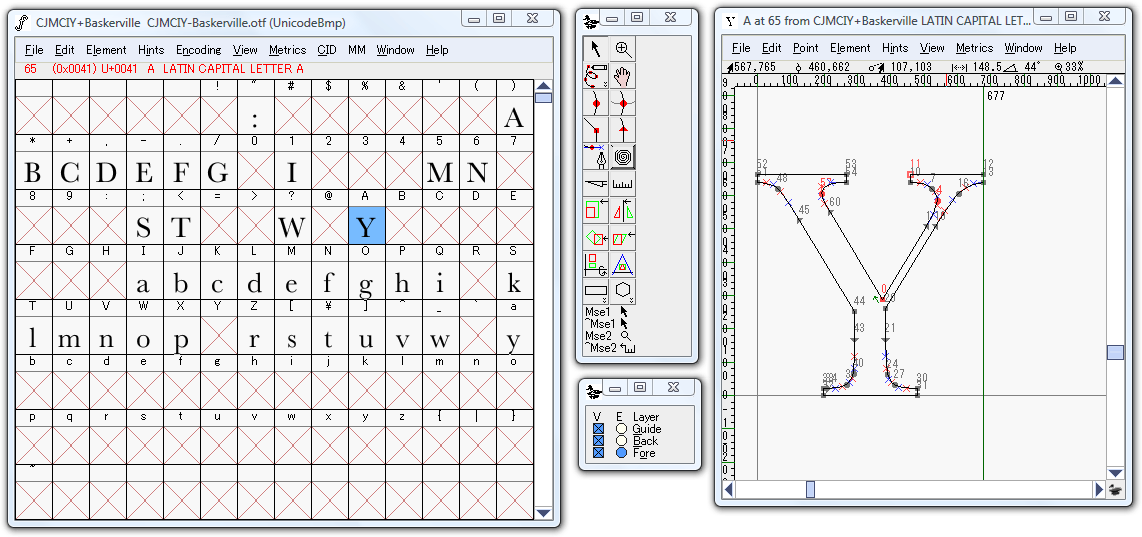Select the polygon shape tool
1142x537 pixels.
623,292
